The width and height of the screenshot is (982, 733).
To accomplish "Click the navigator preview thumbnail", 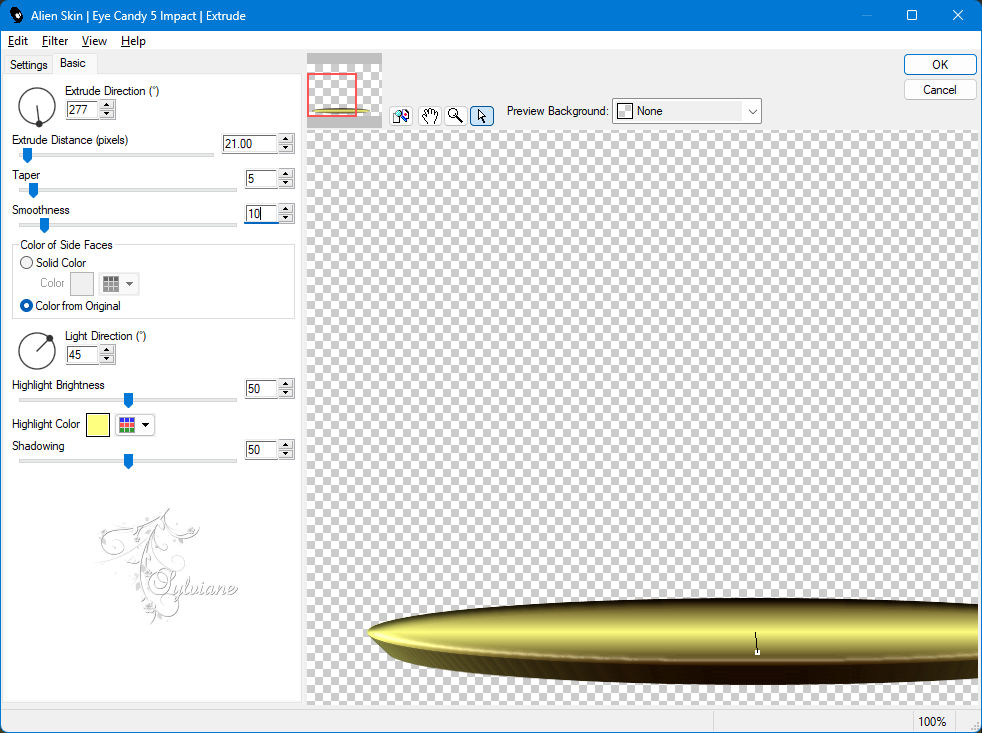I will point(344,91).
